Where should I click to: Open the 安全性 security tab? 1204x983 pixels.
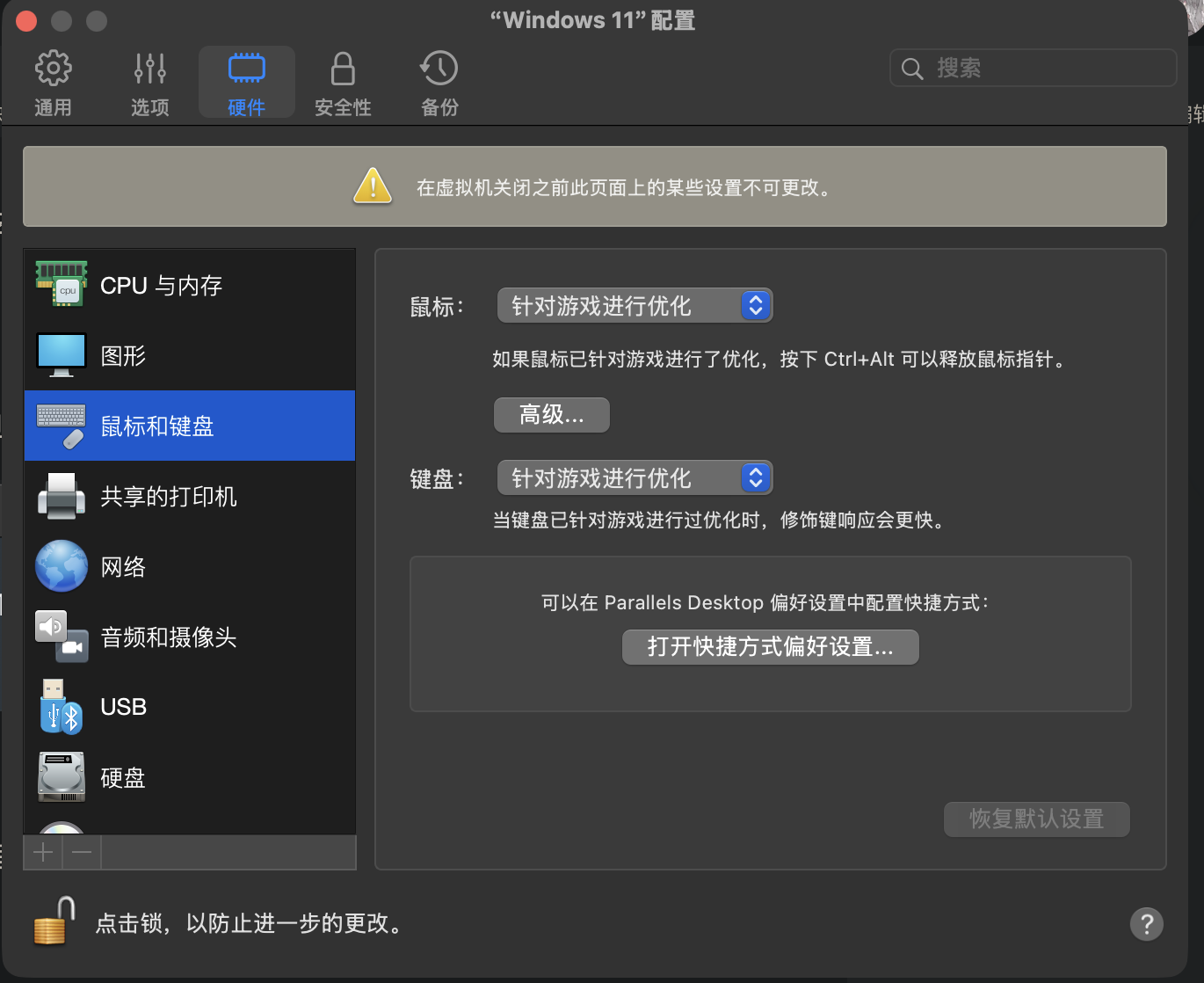[x=343, y=83]
